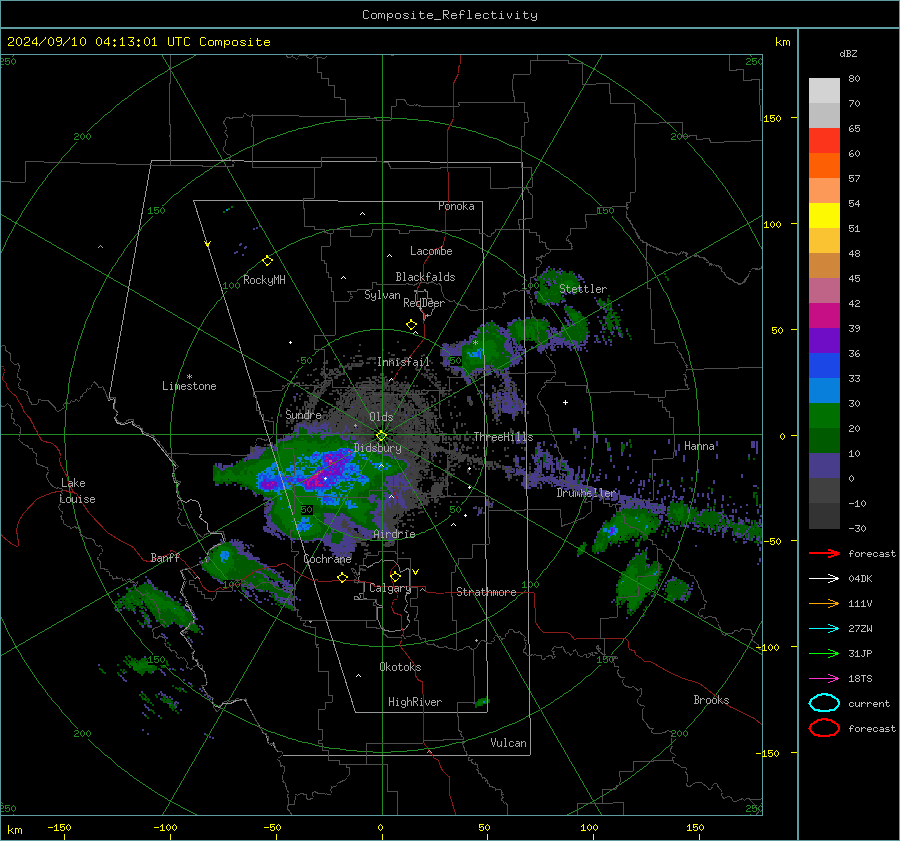
Task: Click the Hanna city label
Action: [699, 446]
